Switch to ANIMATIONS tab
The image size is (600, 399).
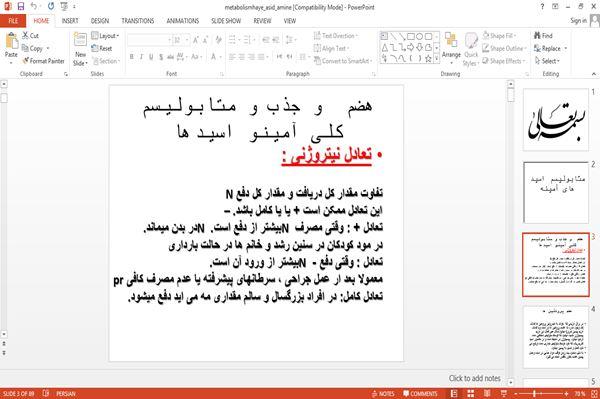(183, 21)
